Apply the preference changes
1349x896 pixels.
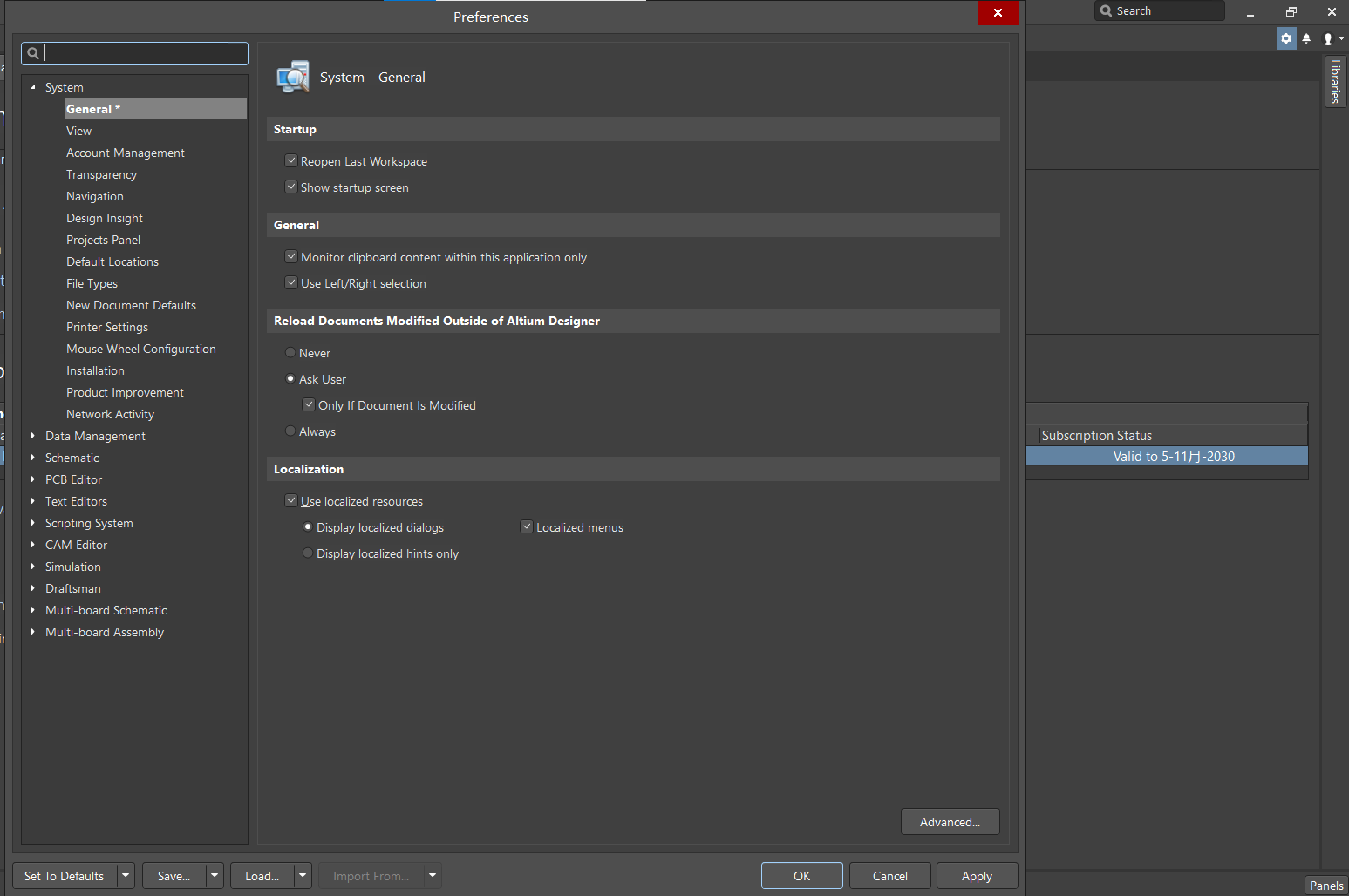click(978, 875)
